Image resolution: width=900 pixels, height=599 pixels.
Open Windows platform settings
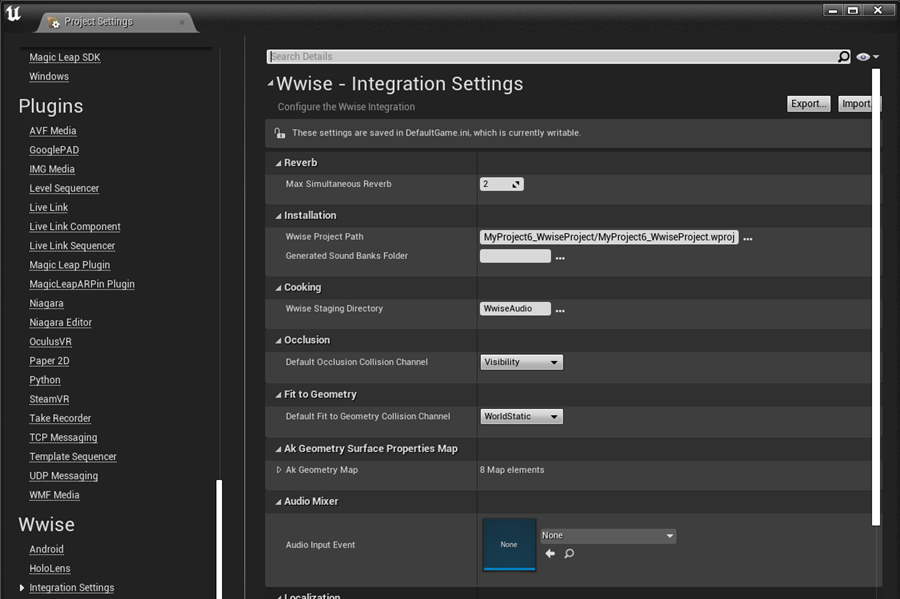tap(49, 76)
